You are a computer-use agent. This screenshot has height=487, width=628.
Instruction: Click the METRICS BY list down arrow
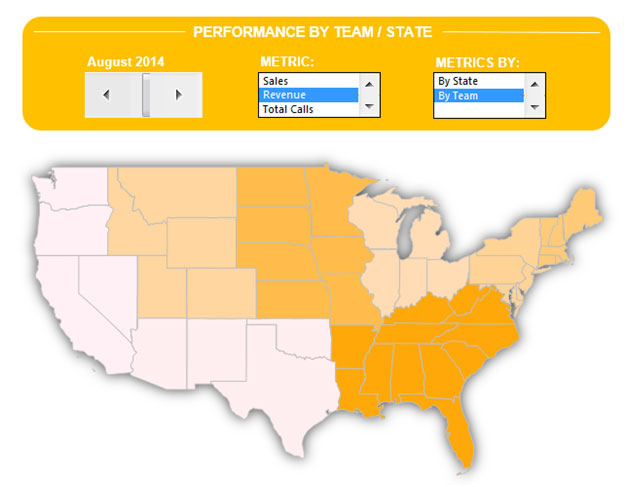click(x=534, y=107)
